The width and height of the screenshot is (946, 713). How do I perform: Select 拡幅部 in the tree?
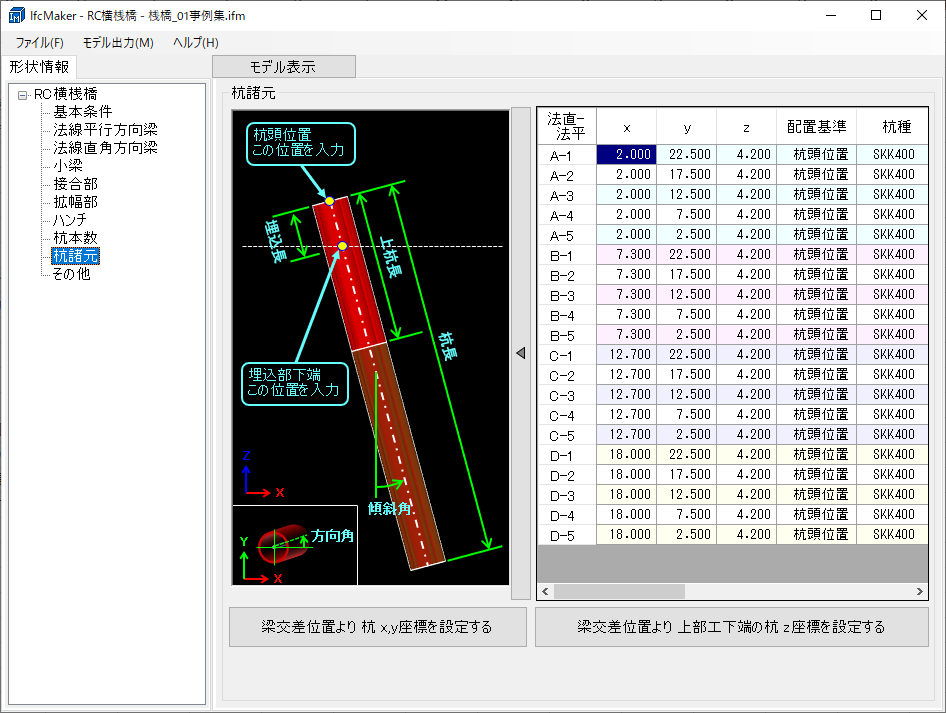point(75,202)
